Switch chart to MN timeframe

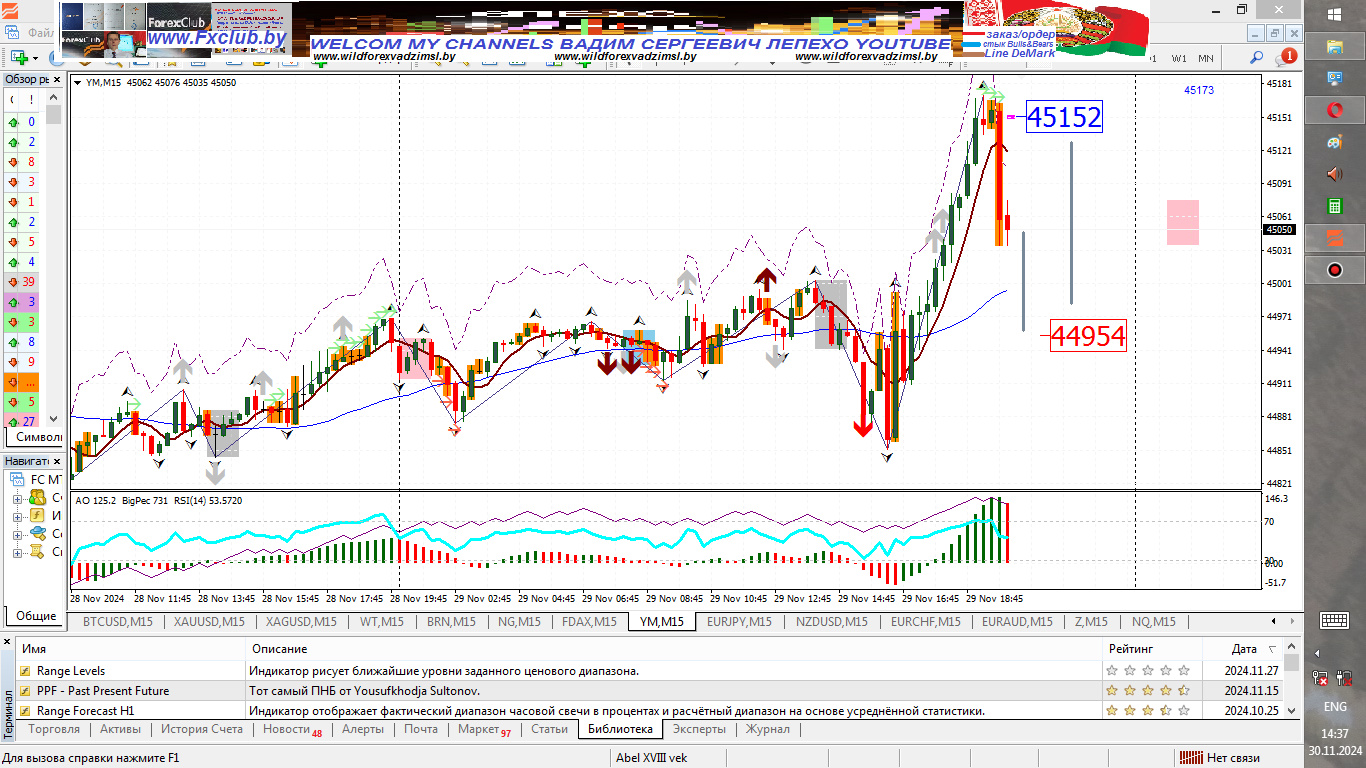pyautogui.click(x=1208, y=57)
